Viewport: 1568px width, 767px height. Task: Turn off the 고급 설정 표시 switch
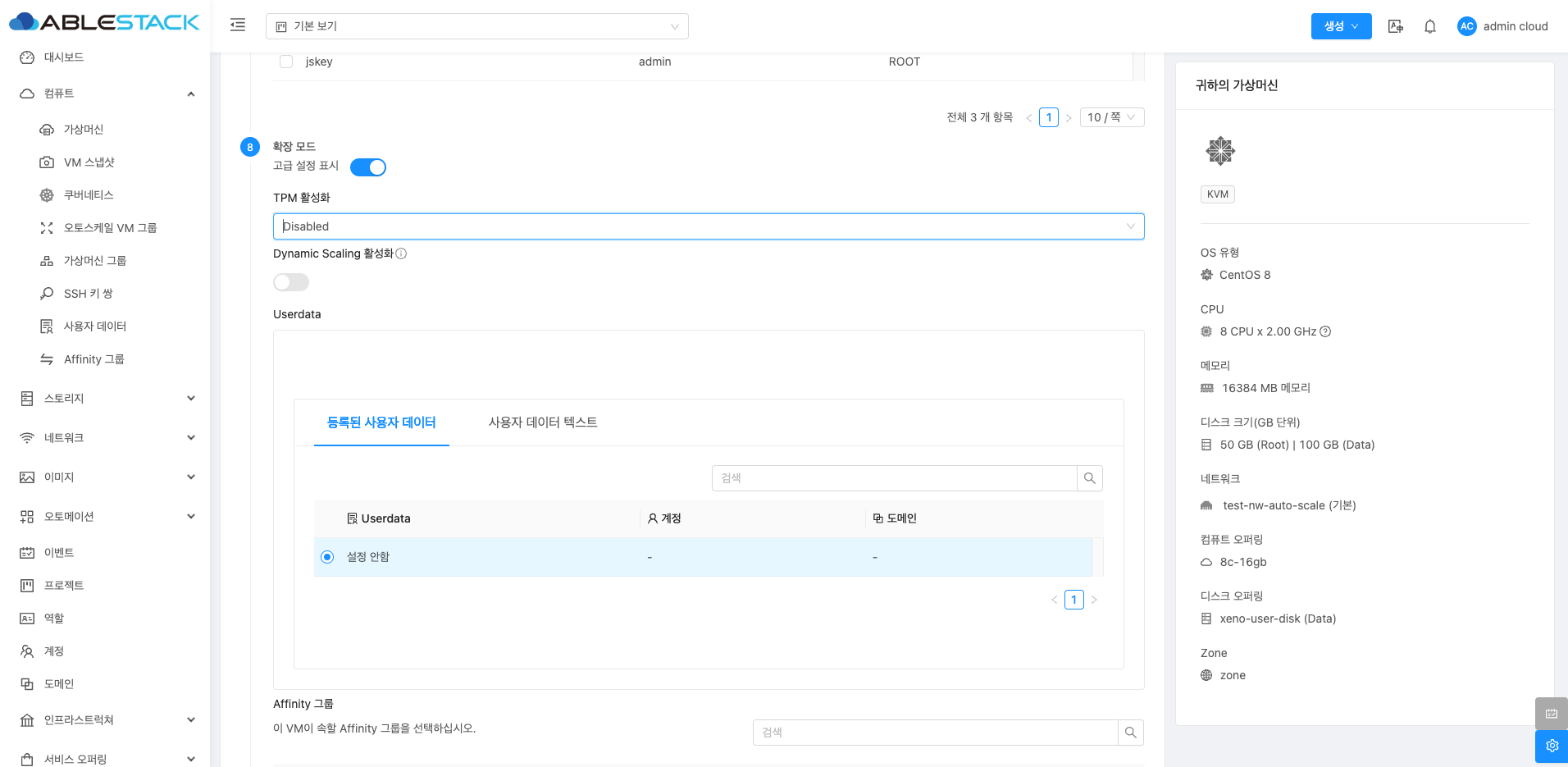(367, 167)
